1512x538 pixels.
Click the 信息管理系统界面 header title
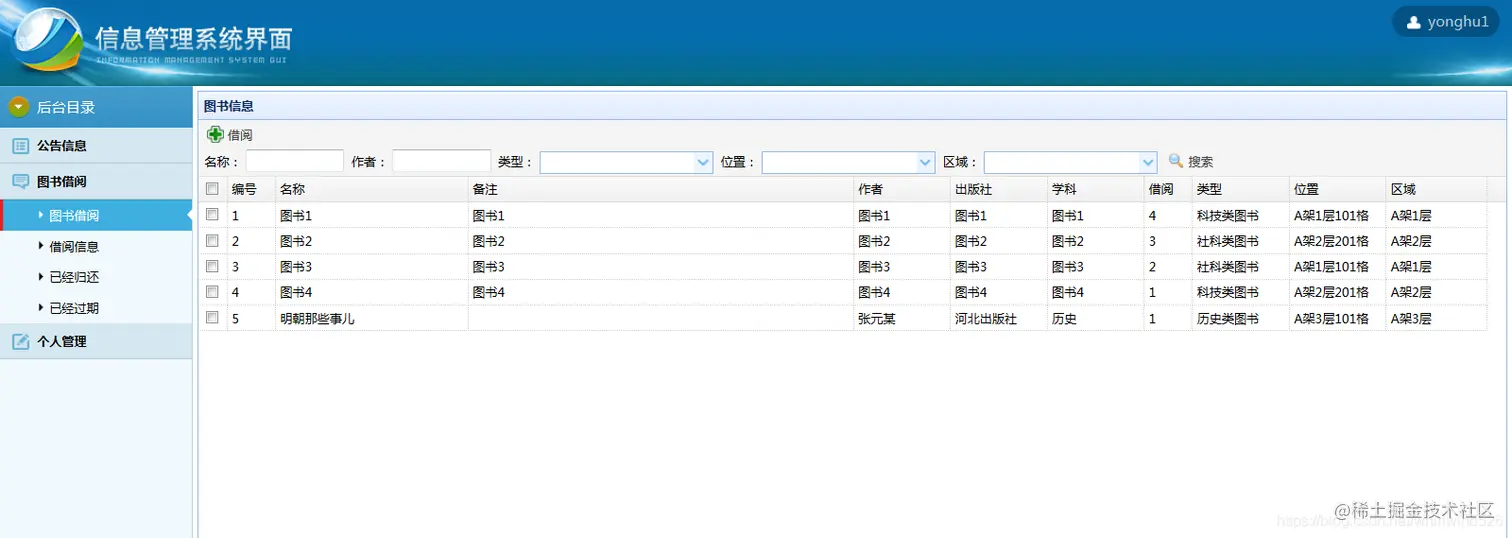click(x=194, y=38)
